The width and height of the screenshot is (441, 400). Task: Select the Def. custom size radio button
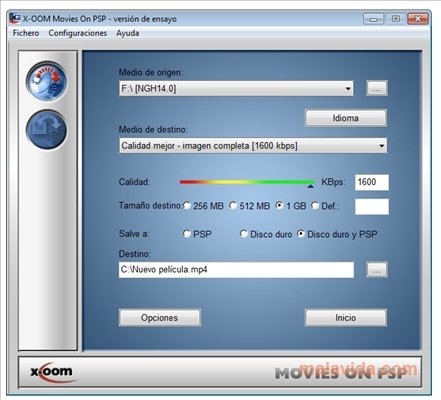pyautogui.click(x=315, y=206)
